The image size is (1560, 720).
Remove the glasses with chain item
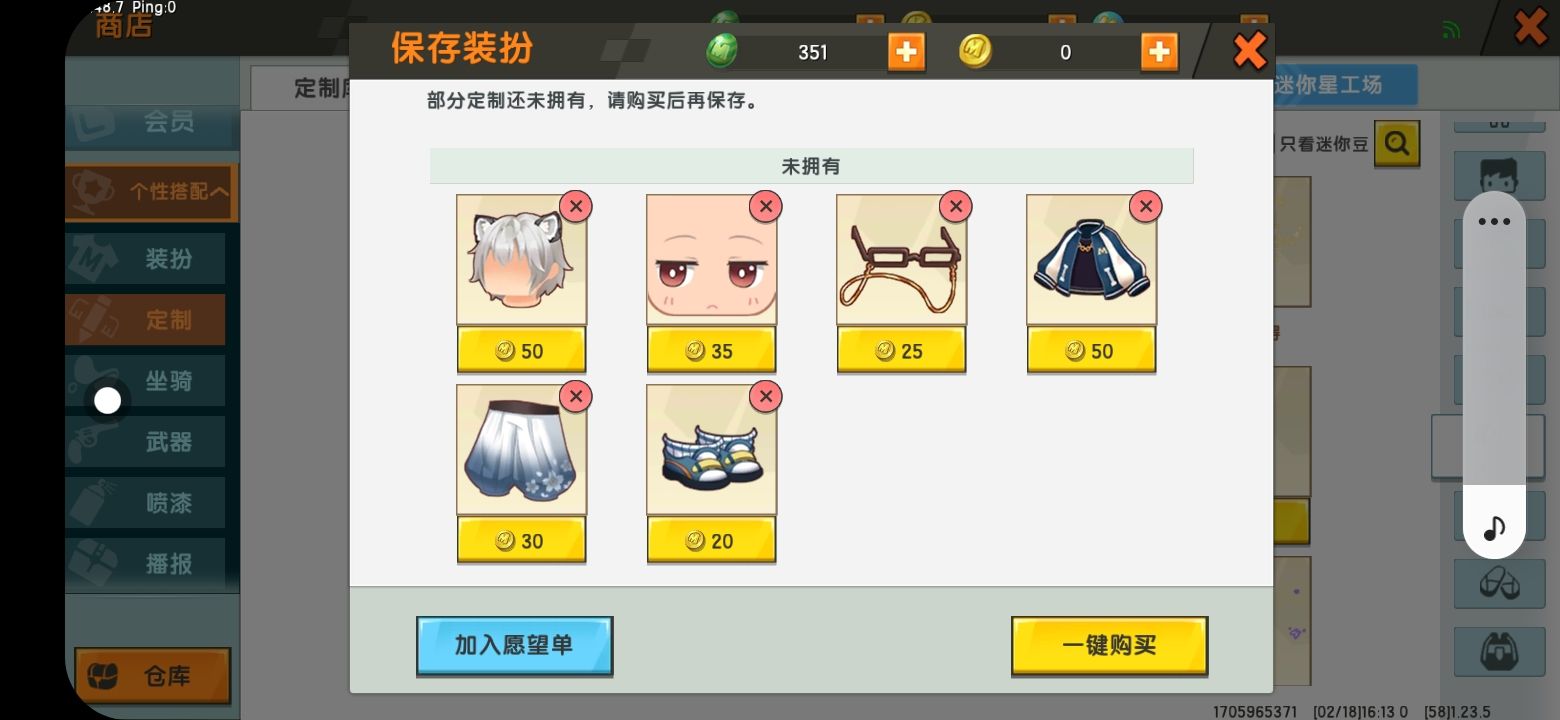[x=955, y=206]
